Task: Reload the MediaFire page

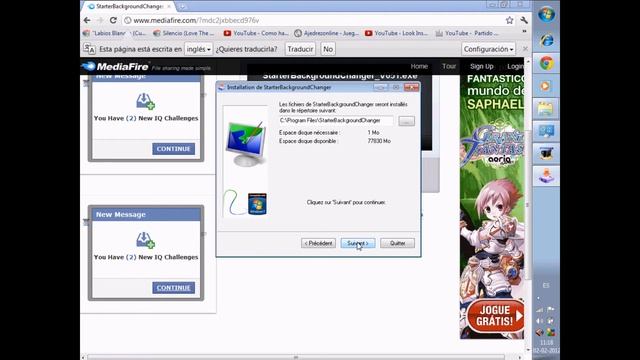Action: click(x=113, y=20)
